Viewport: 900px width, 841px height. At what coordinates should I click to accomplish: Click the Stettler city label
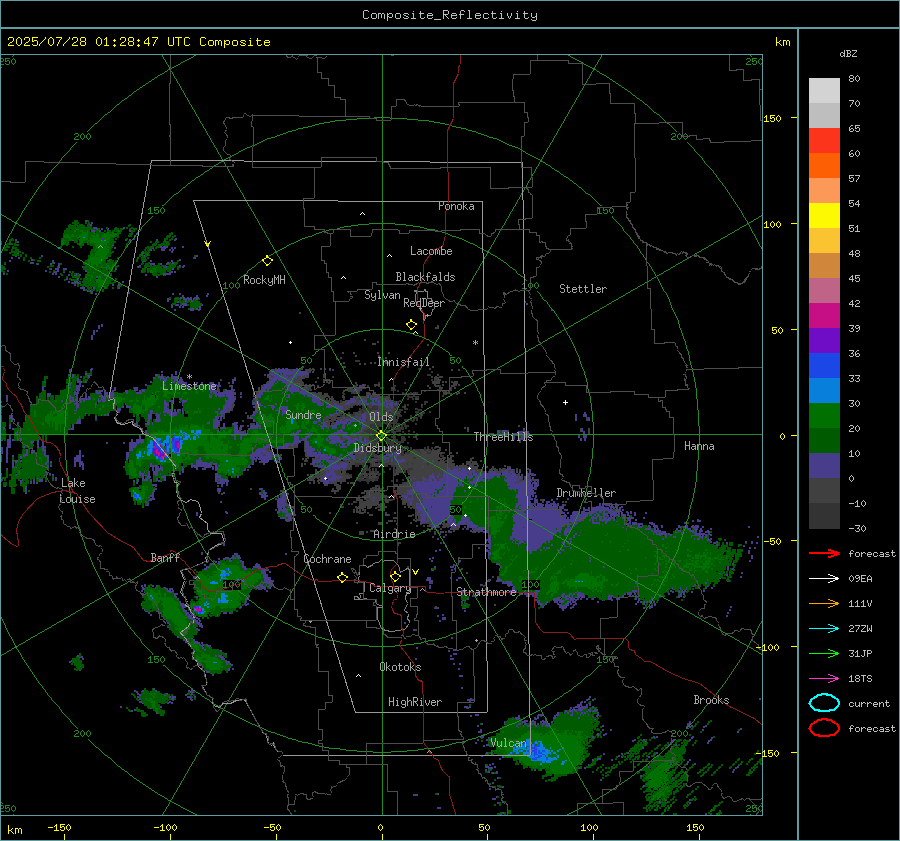(583, 289)
